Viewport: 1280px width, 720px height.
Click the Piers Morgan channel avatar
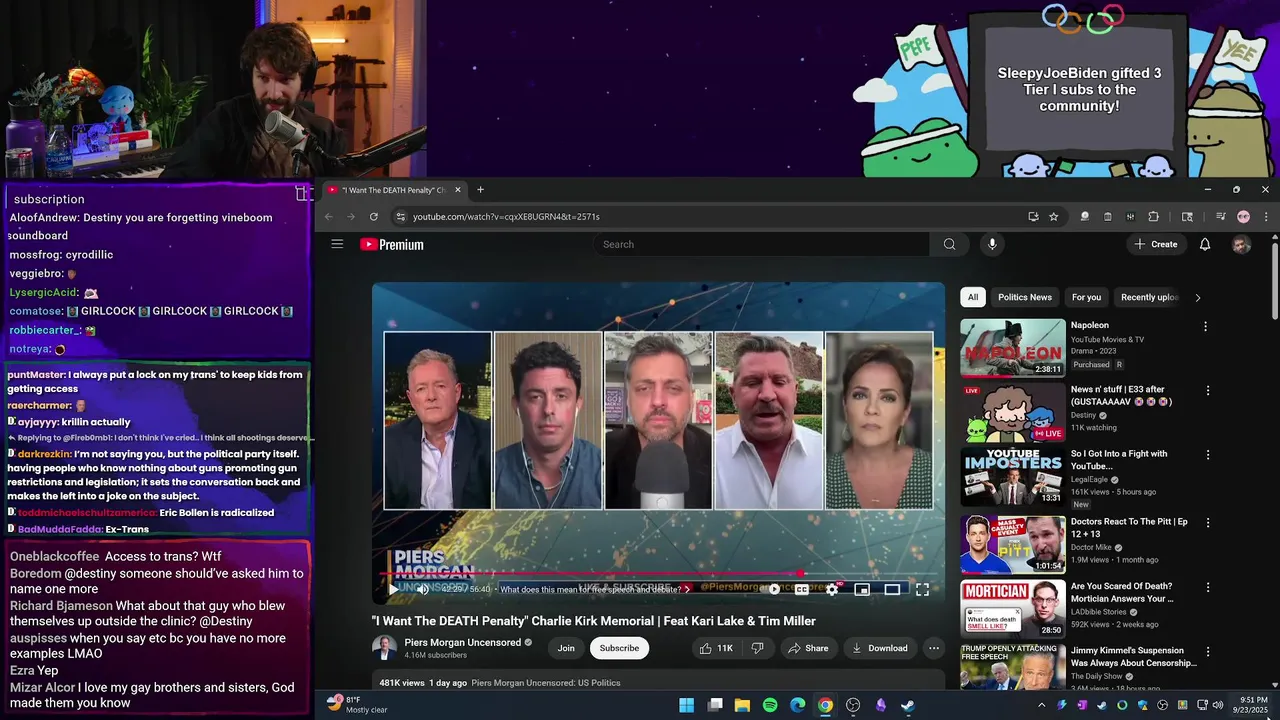tap(384, 648)
